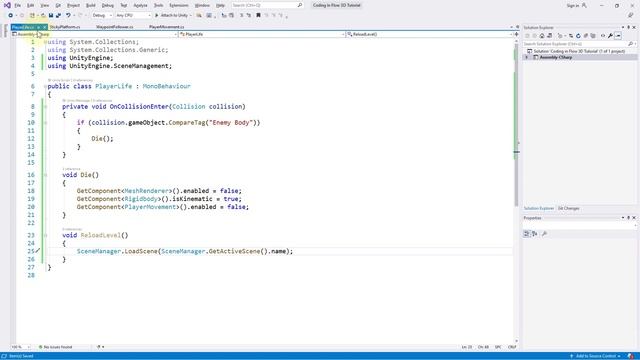Open the Any CPU platform dropdown
The image size is (640, 360).
(133, 16)
